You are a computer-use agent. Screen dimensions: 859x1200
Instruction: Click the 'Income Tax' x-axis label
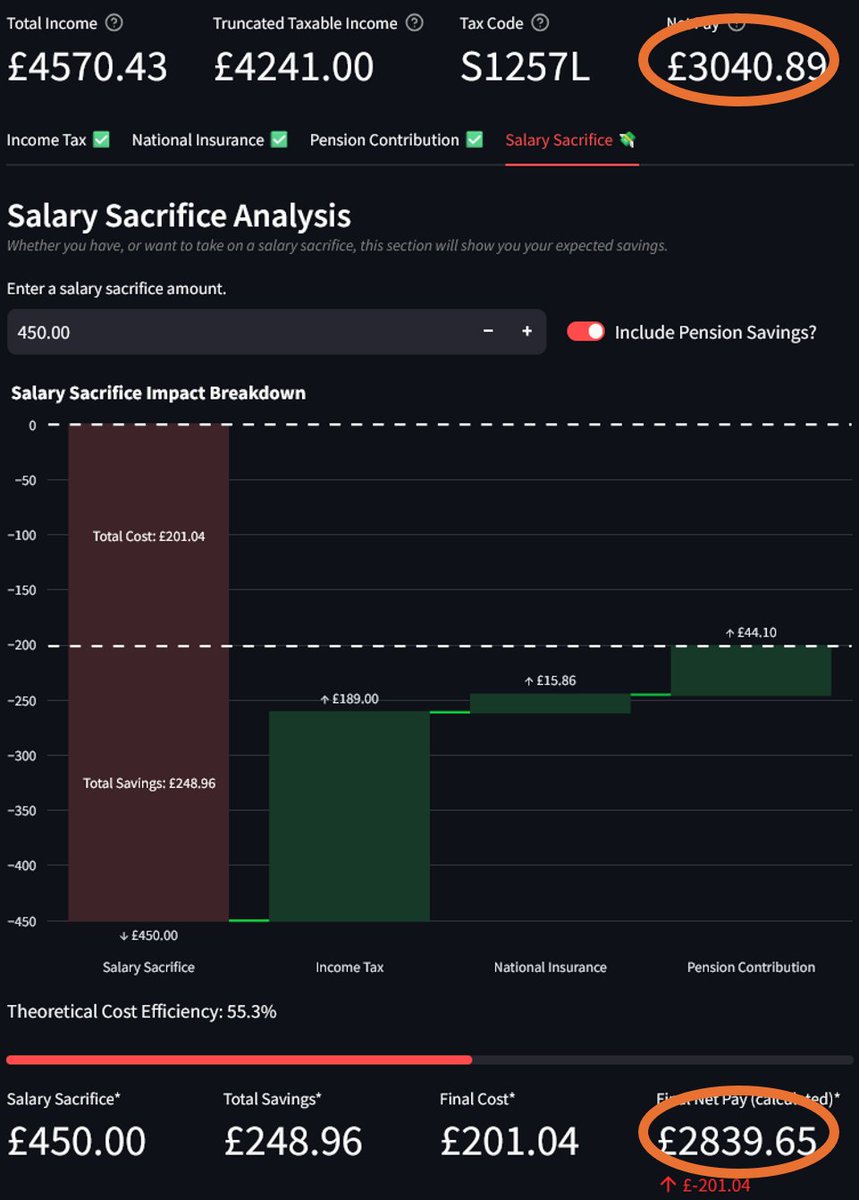tap(349, 967)
